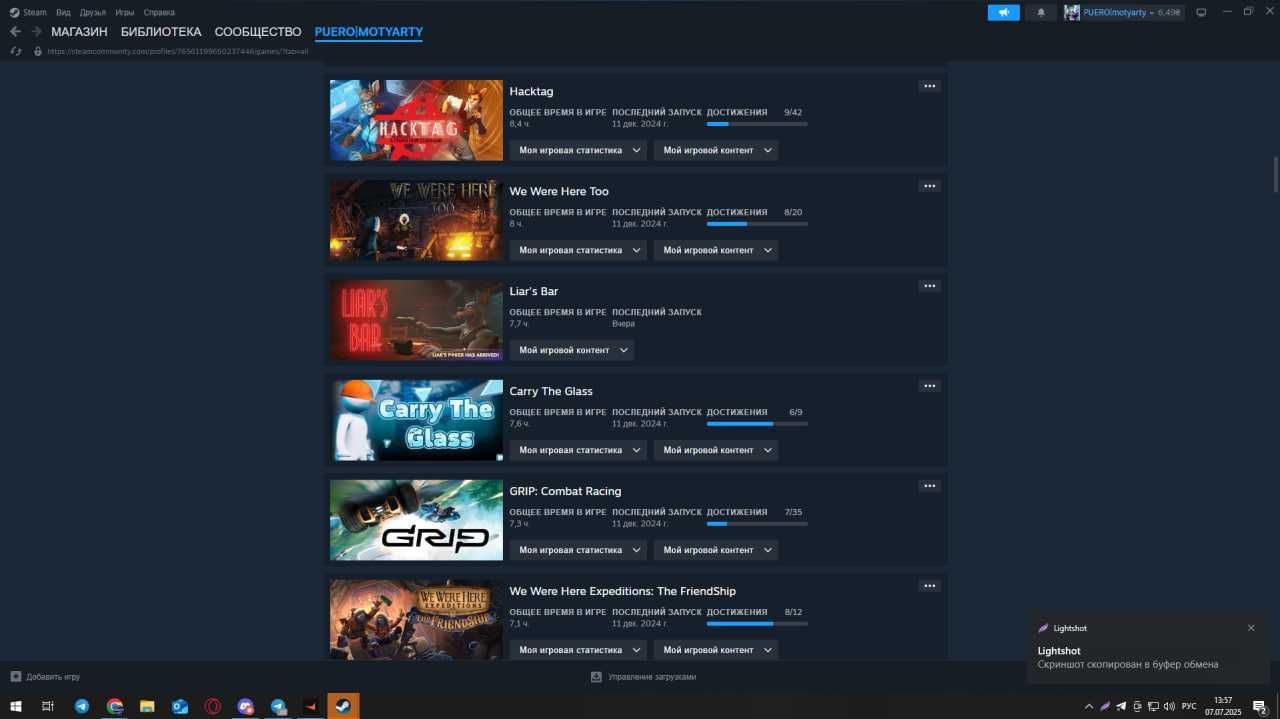Screen dimensions: 1280x719
Task: Open File Explorer from the taskbar
Action: [147, 706]
